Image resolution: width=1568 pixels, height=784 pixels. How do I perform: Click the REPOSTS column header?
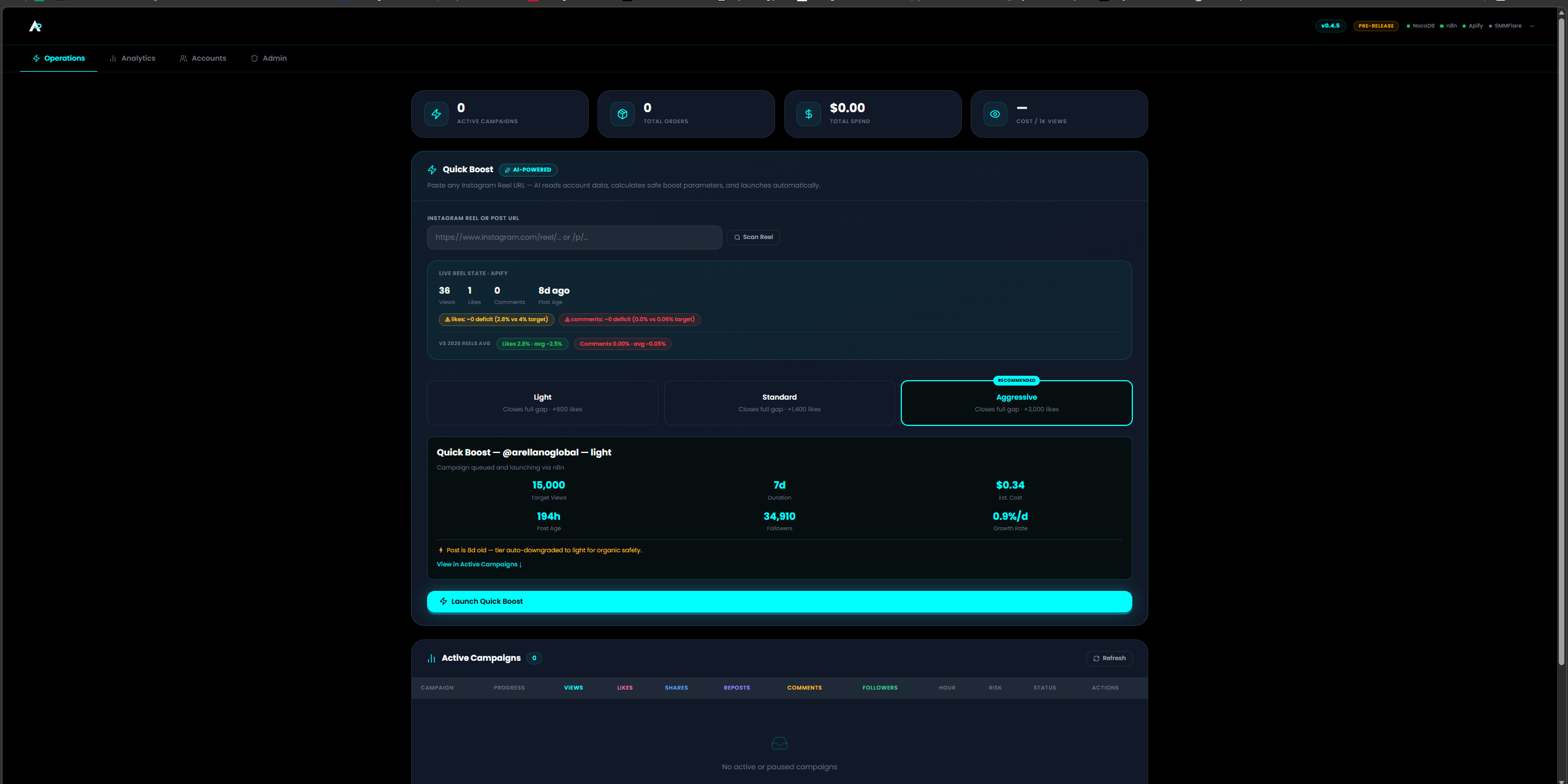pyautogui.click(x=737, y=688)
